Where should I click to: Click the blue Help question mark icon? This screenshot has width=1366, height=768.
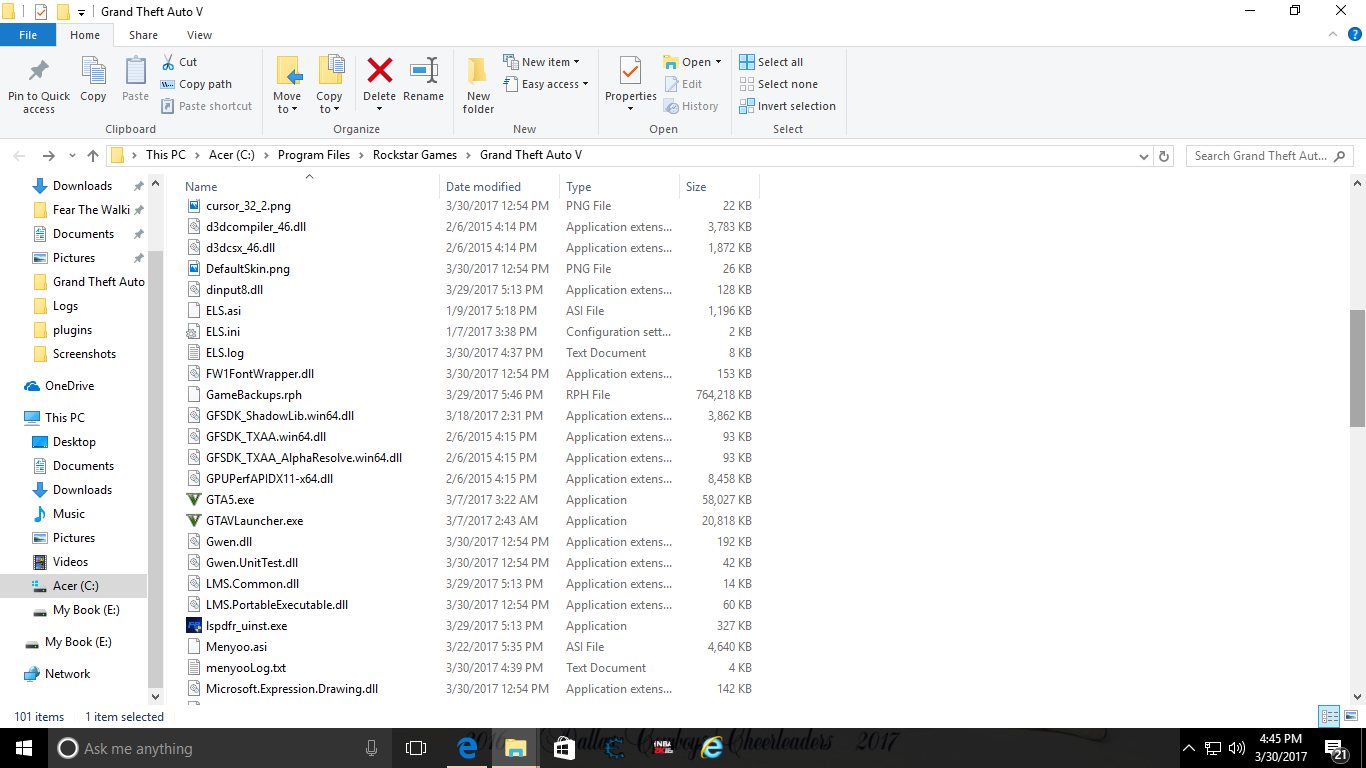tap(1355, 34)
